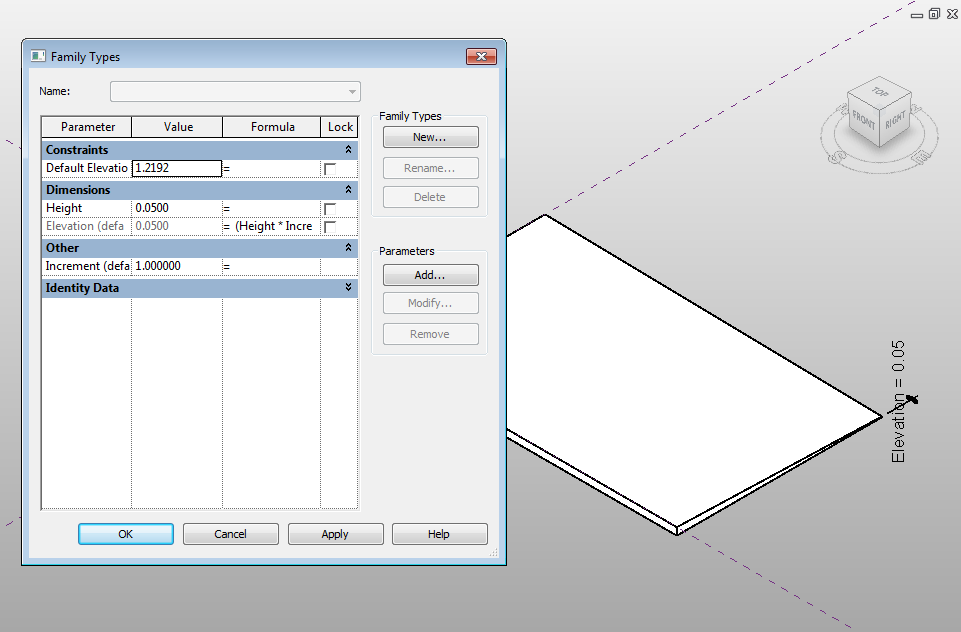
Task: Select the Default Elevation parameter name
Action: coord(86,168)
